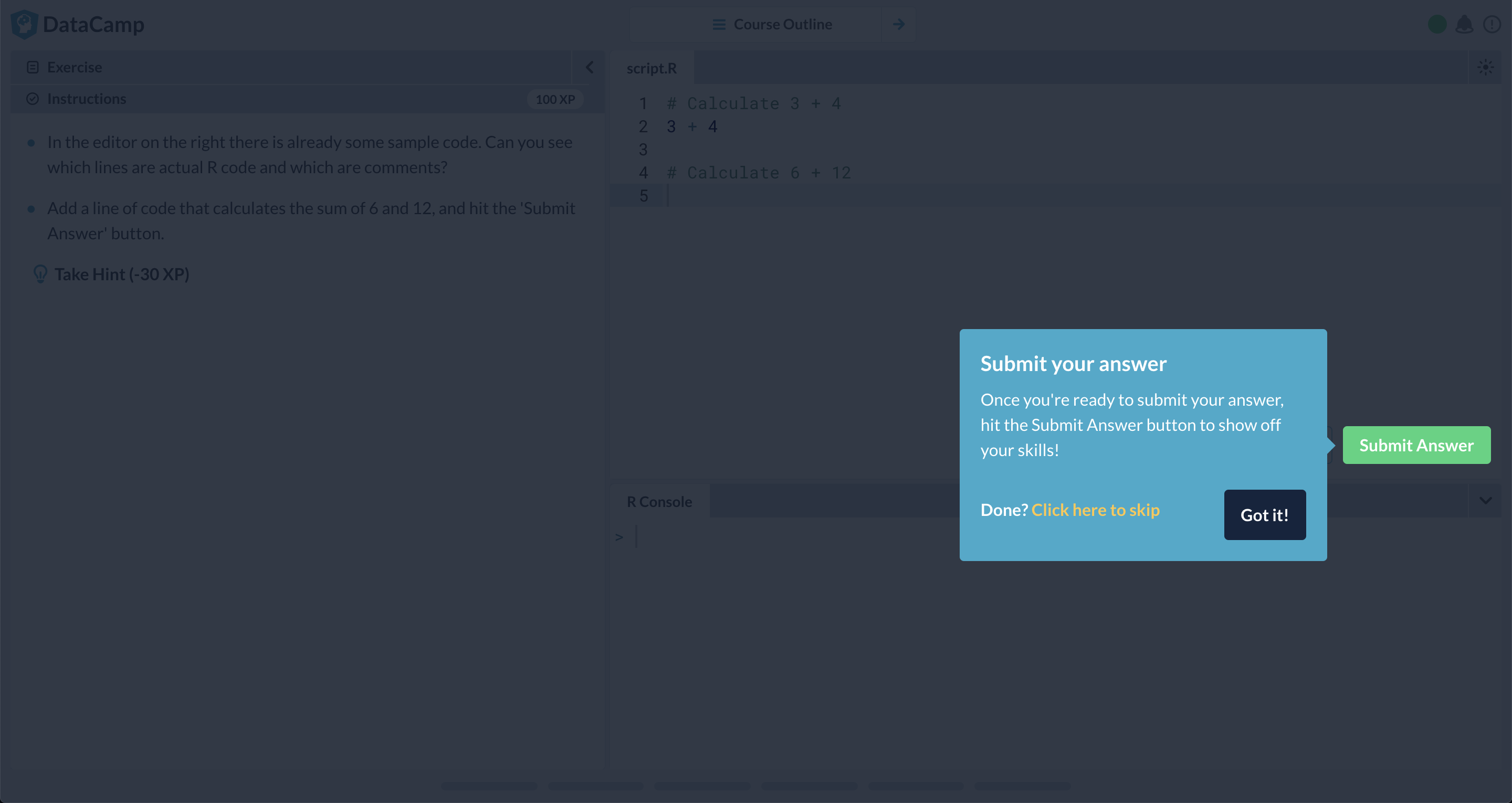1512x803 pixels.
Task: Click the DataCamp wordmark text
Action: (94, 25)
